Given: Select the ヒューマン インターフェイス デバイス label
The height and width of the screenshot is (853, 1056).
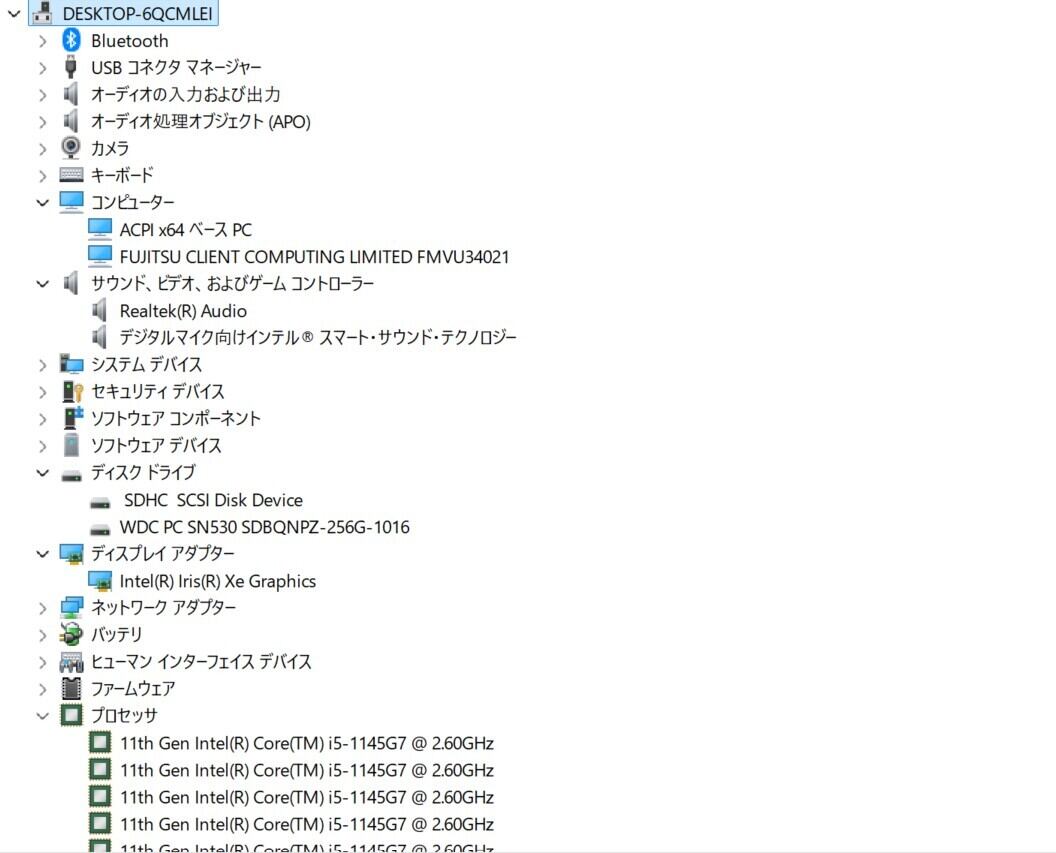Looking at the screenshot, I should [x=201, y=662].
